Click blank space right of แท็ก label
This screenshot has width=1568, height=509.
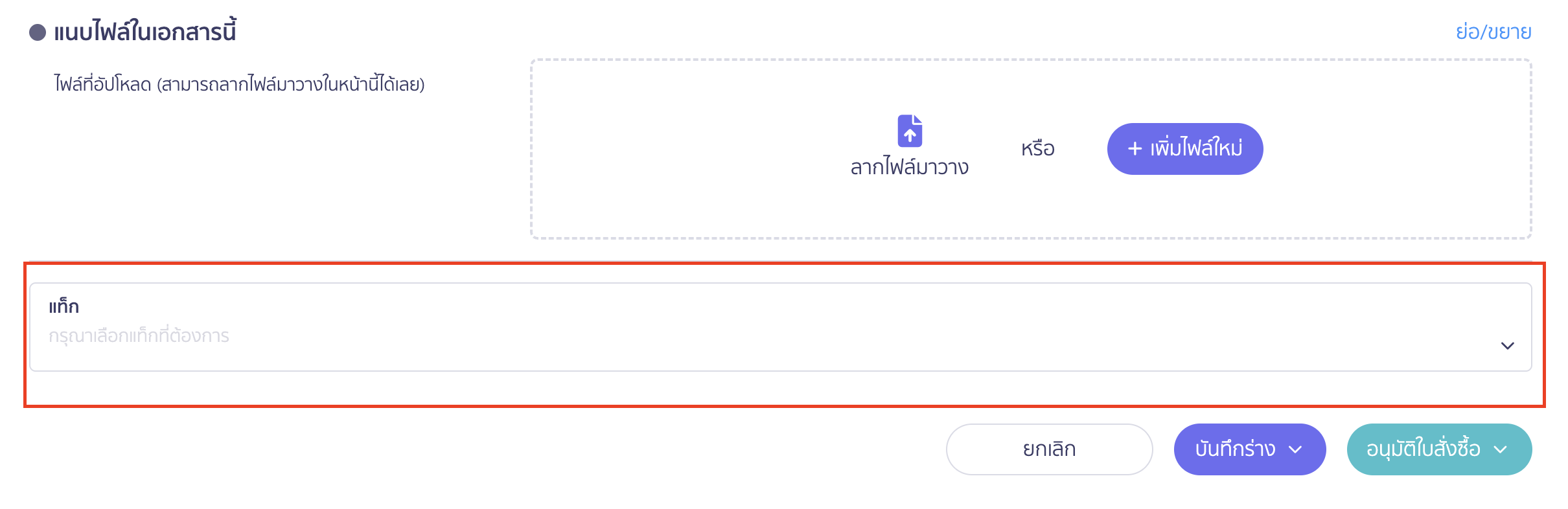point(778,306)
